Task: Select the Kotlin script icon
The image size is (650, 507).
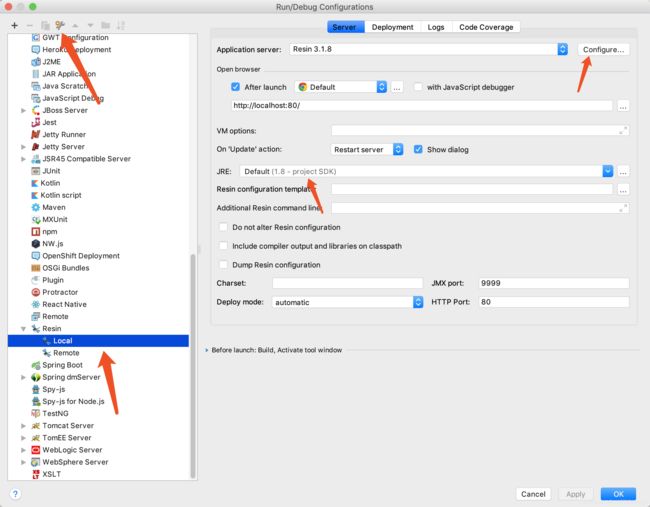Action: 35,195
